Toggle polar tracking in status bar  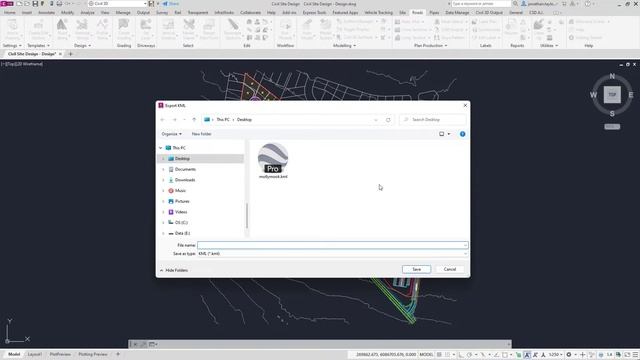[x=469, y=355]
